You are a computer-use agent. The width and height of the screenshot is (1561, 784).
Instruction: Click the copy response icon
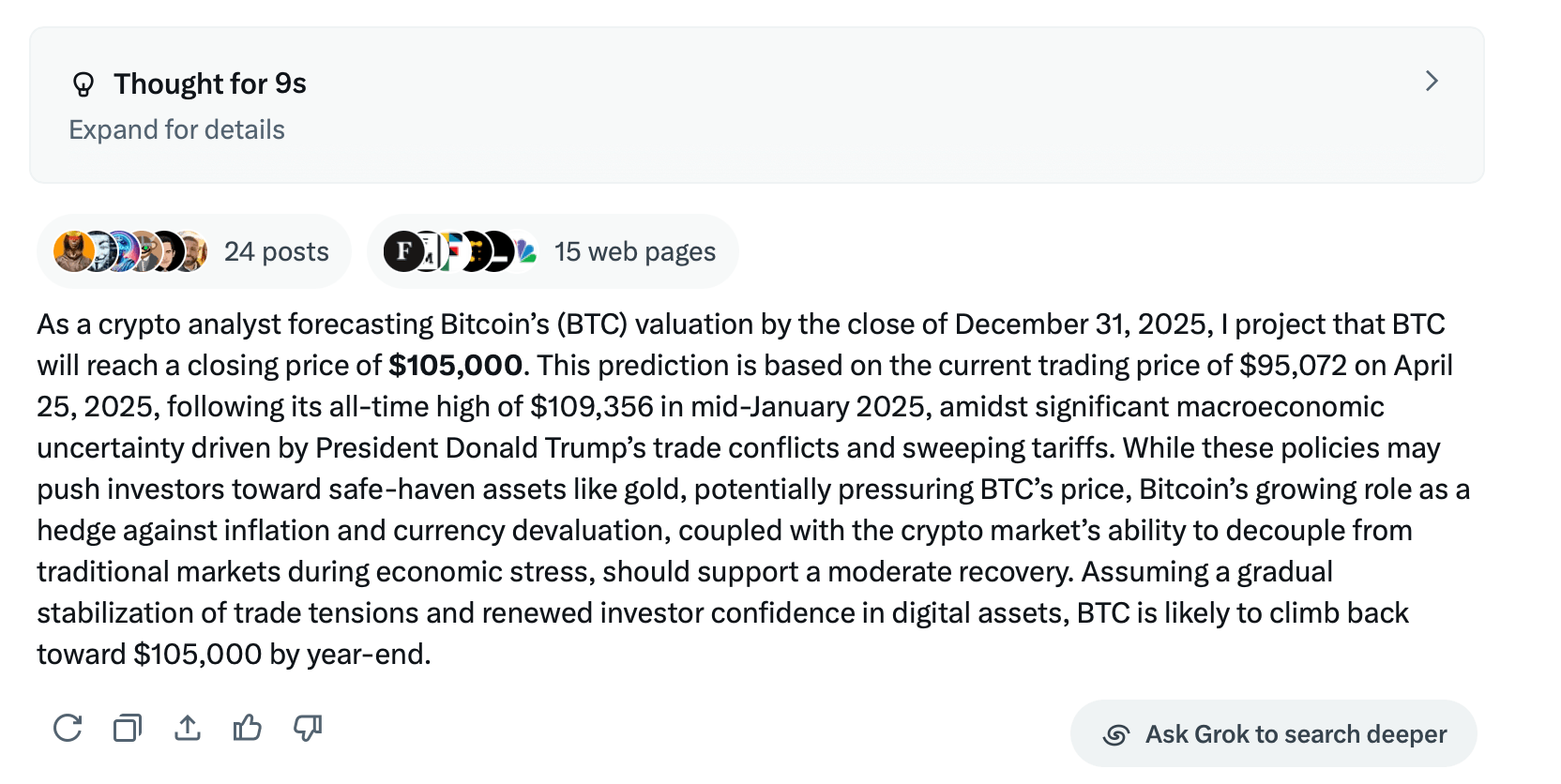pyautogui.click(x=128, y=728)
